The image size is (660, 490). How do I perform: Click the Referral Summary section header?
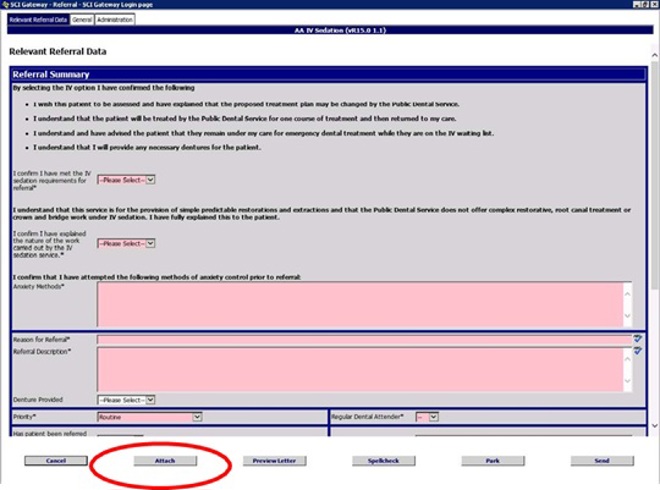328,75
